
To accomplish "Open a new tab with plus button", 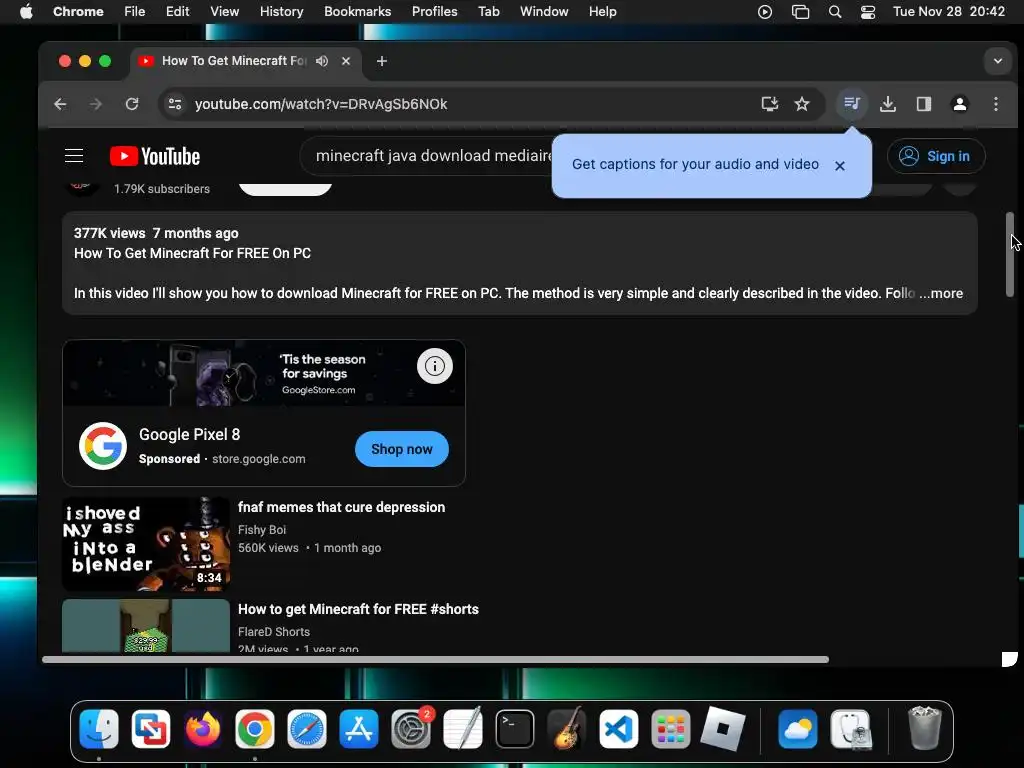I will [382, 61].
